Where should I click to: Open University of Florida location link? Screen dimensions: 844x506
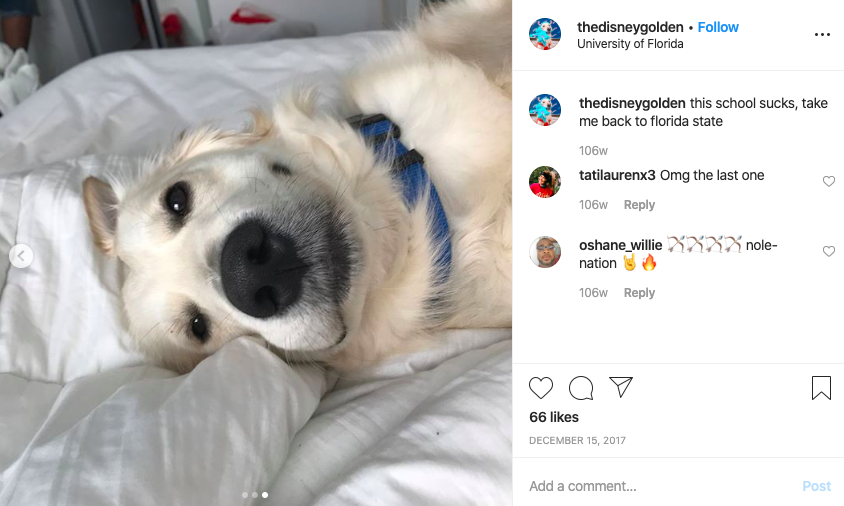pos(630,44)
